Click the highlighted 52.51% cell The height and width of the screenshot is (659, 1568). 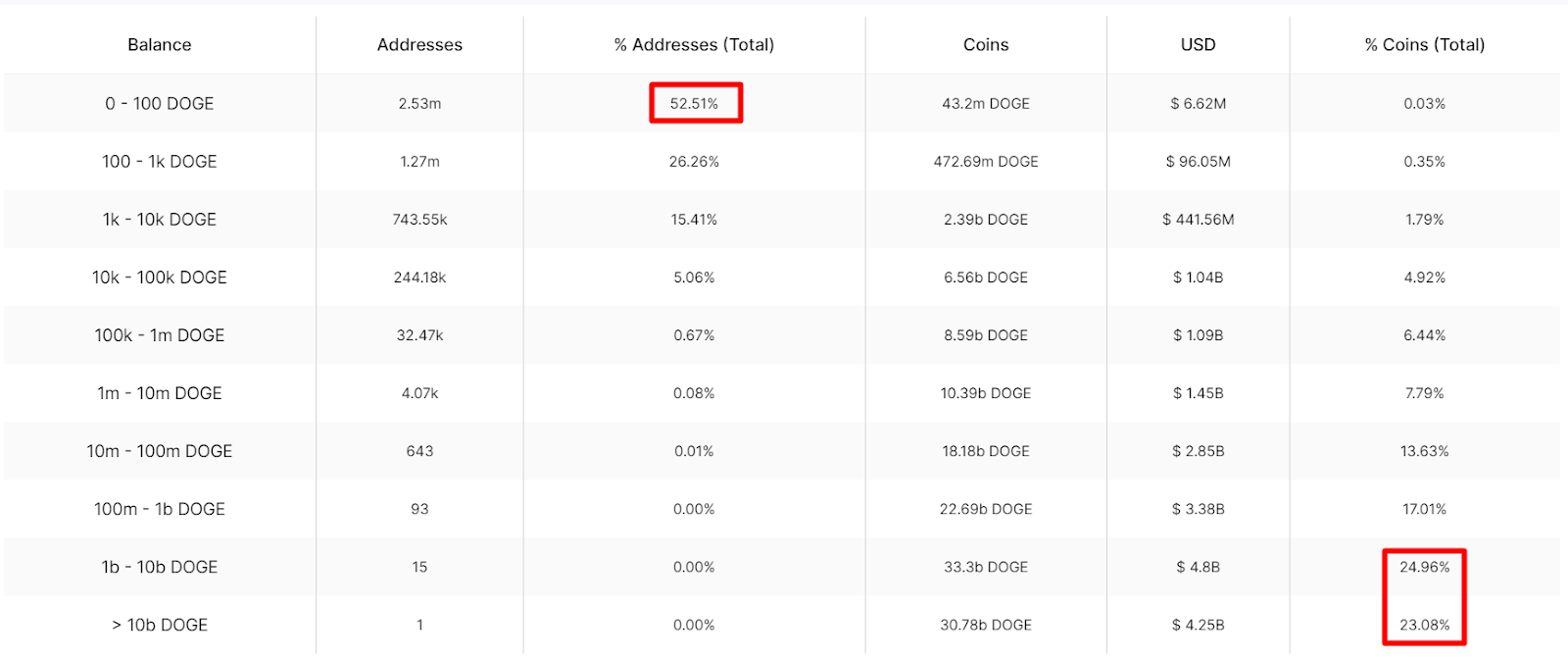pos(694,103)
